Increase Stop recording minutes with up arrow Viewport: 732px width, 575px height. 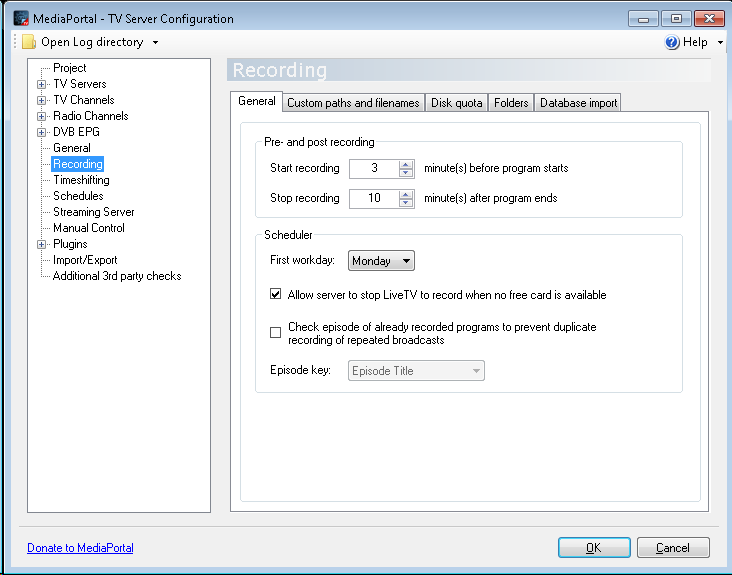[x=406, y=194]
